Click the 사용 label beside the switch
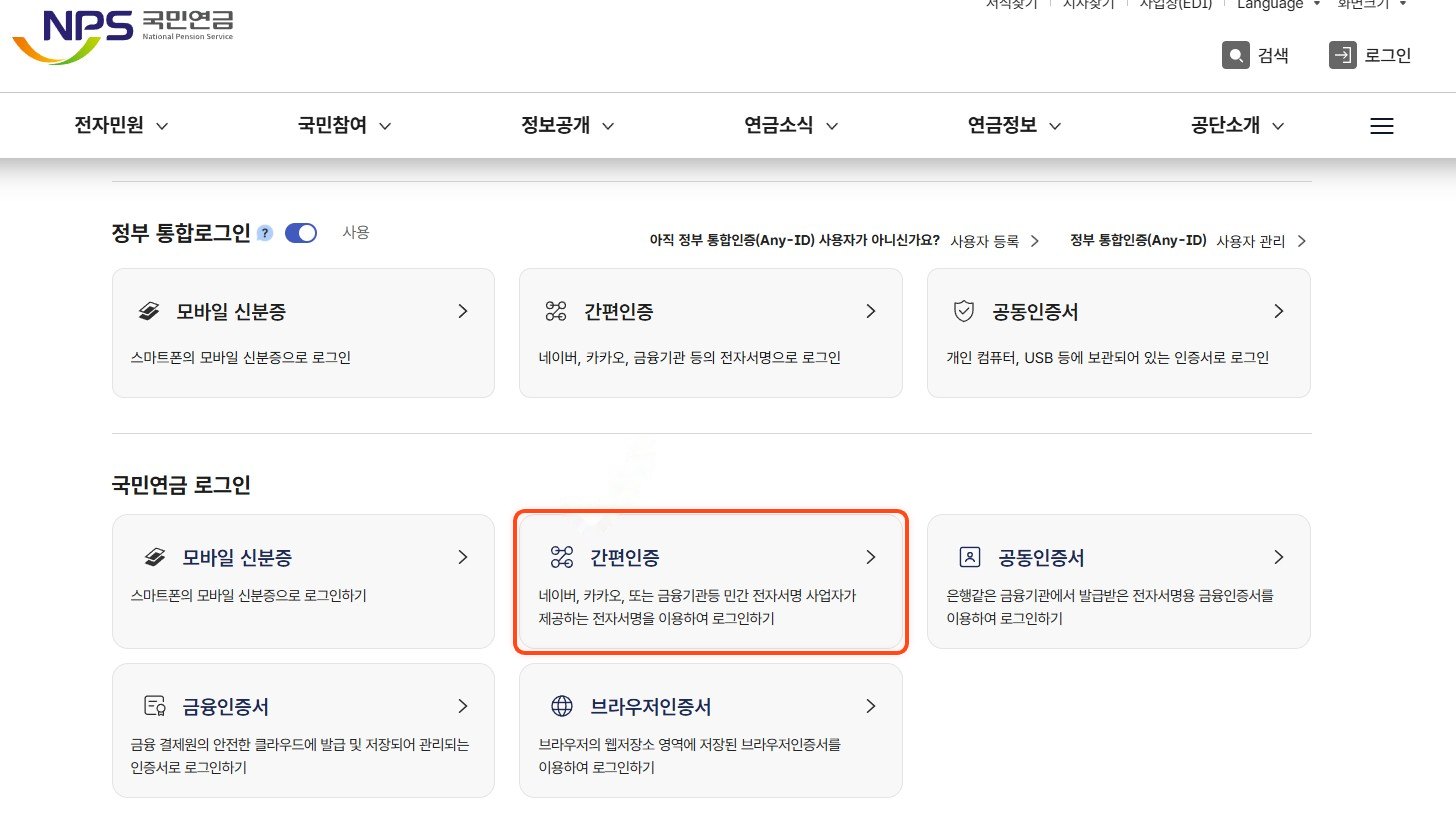Image resolution: width=1456 pixels, height=837 pixels. click(x=356, y=232)
